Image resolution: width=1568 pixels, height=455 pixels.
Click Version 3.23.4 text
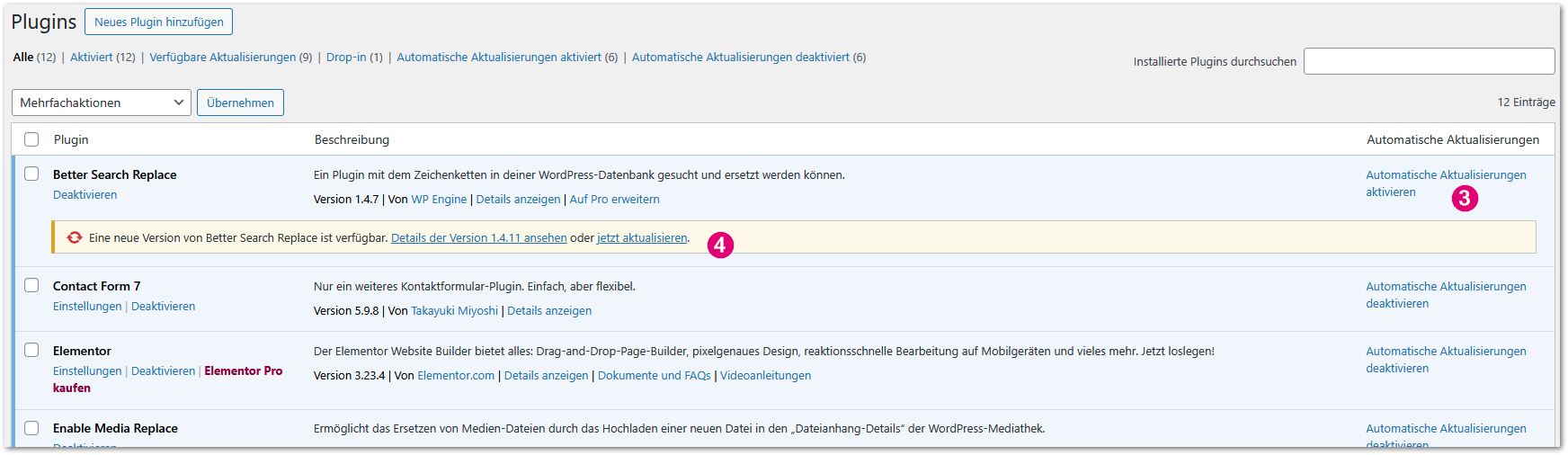pos(349,375)
